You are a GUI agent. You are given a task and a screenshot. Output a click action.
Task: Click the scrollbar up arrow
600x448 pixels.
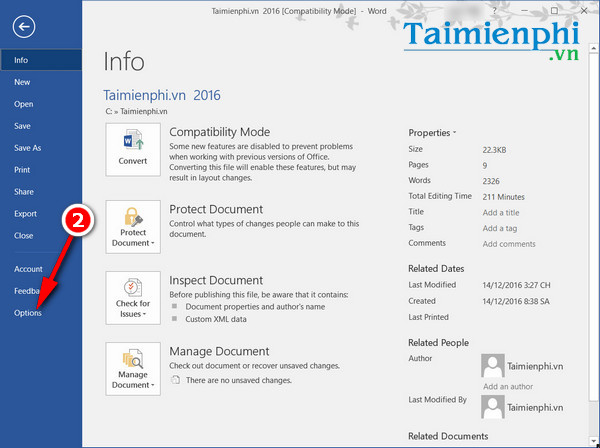[x=593, y=49]
